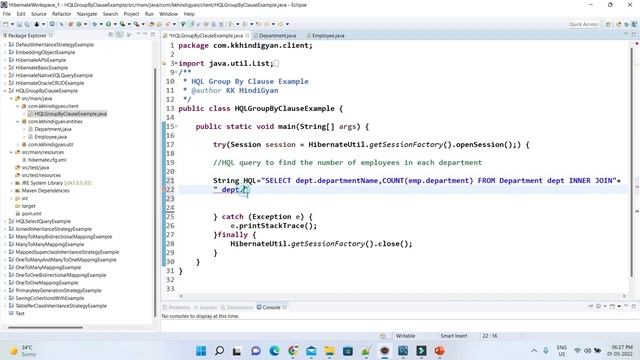The width and height of the screenshot is (640, 360).
Task: Click the Save toolbar icon
Action: coord(19,24)
